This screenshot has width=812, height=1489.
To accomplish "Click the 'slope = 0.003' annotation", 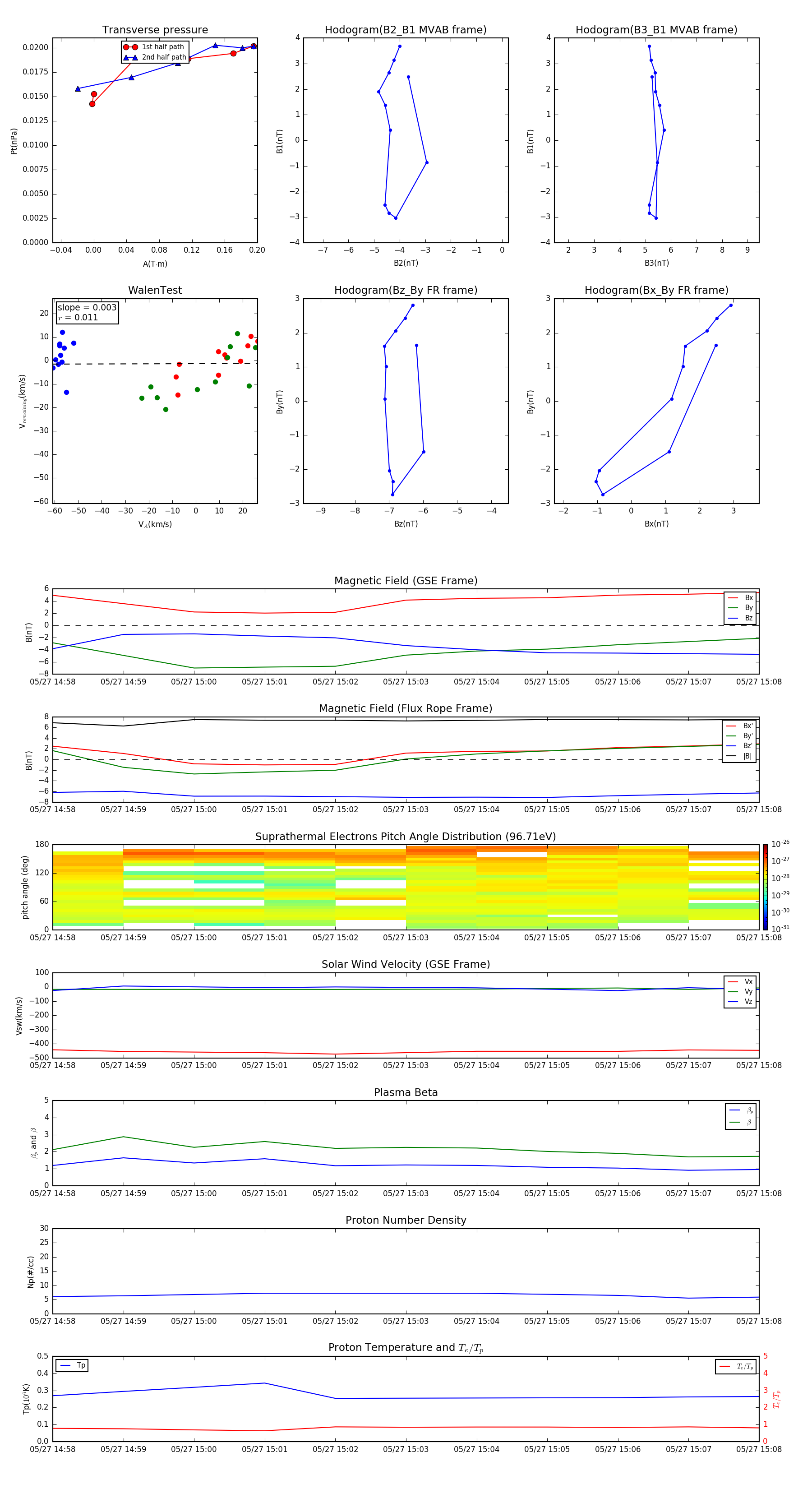I will [x=87, y=308].
